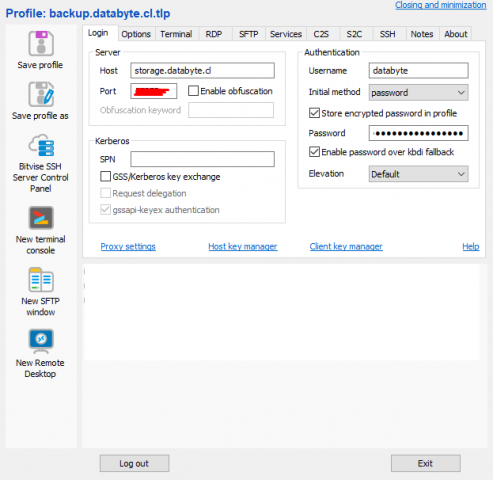The image size is (493, 480).
Task: Toggle GSS/Kerberos key exchange checkbox
Action: [106, 176]
